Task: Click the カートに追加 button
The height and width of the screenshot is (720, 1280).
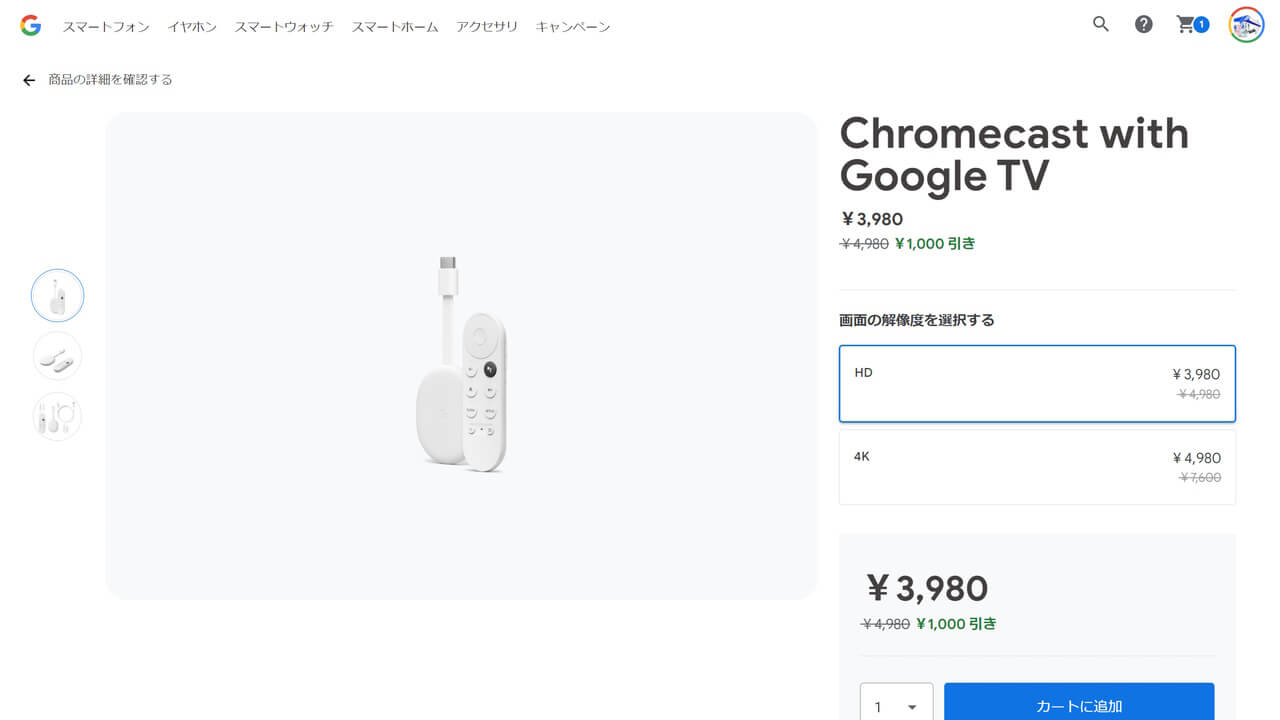Action: coord(1078,705)
